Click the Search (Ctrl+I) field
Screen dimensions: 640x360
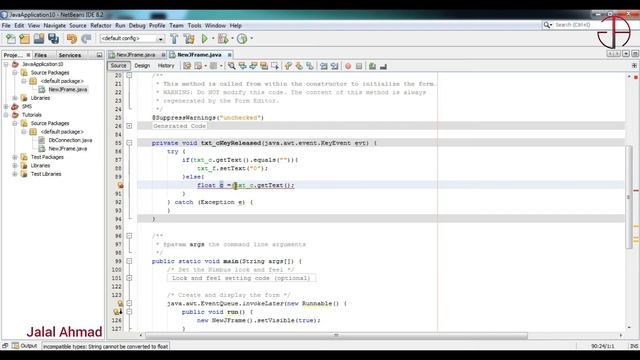point(573,25)
